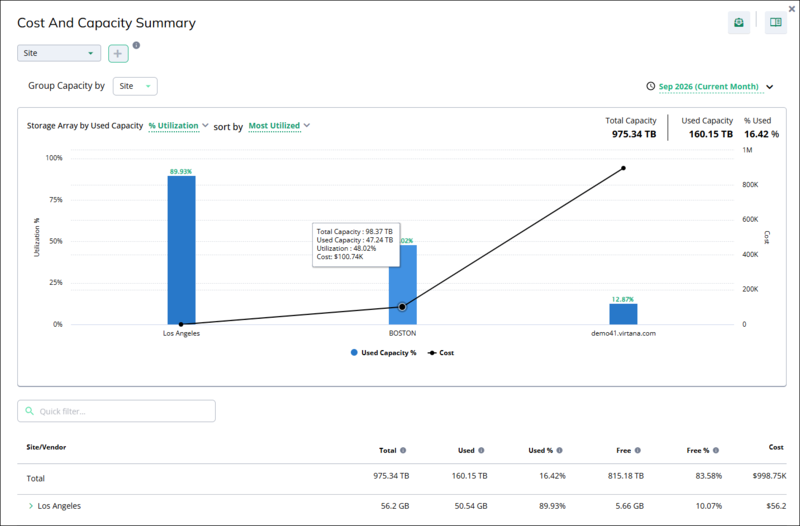This screenshot has height=526, width=800.
Task: Open the side panel layout icon
Action: pos(776,22)
